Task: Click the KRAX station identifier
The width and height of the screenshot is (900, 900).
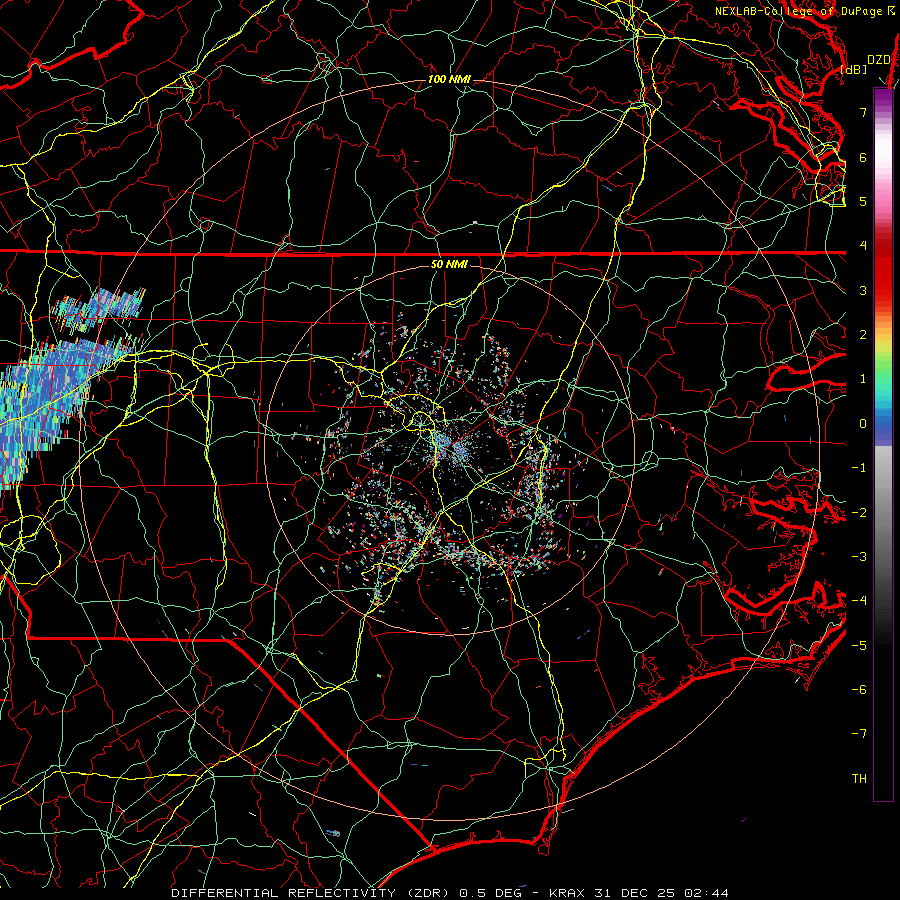Action: click(565, 893)
